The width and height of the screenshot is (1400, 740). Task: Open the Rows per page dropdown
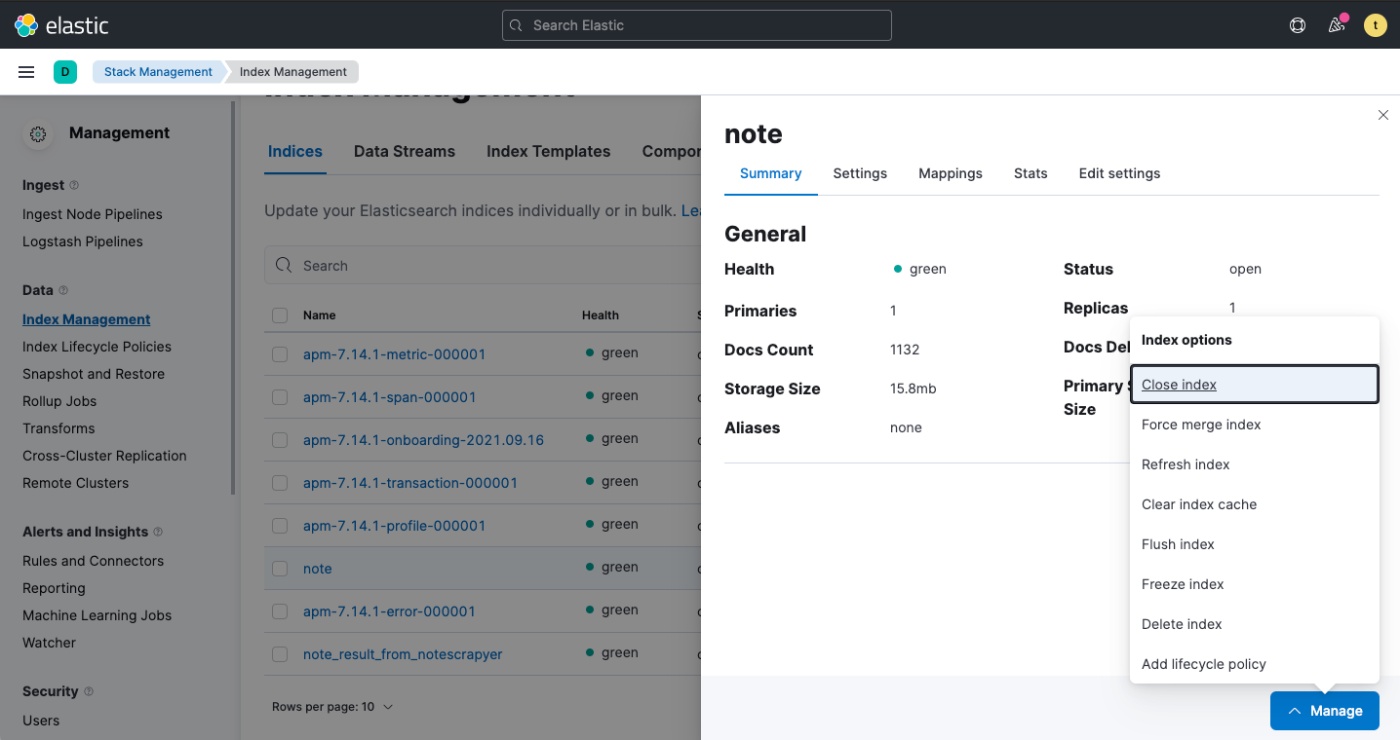point(332,707)
